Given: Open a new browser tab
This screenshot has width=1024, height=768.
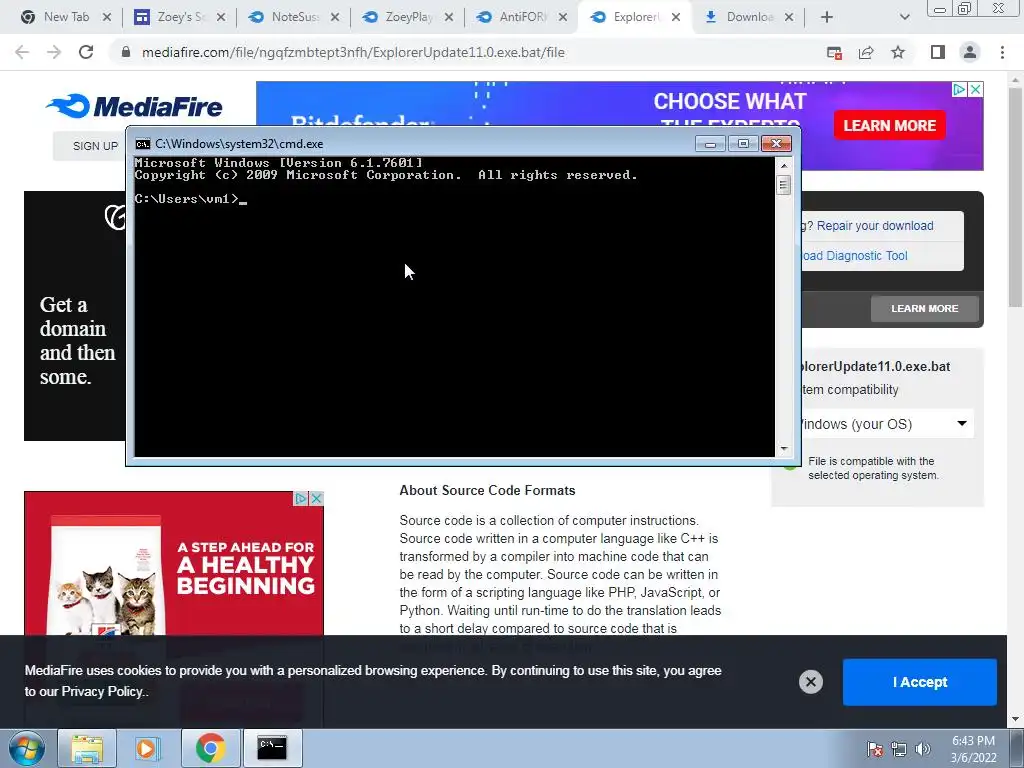Looking at the screenshot, I should [827, 17].
